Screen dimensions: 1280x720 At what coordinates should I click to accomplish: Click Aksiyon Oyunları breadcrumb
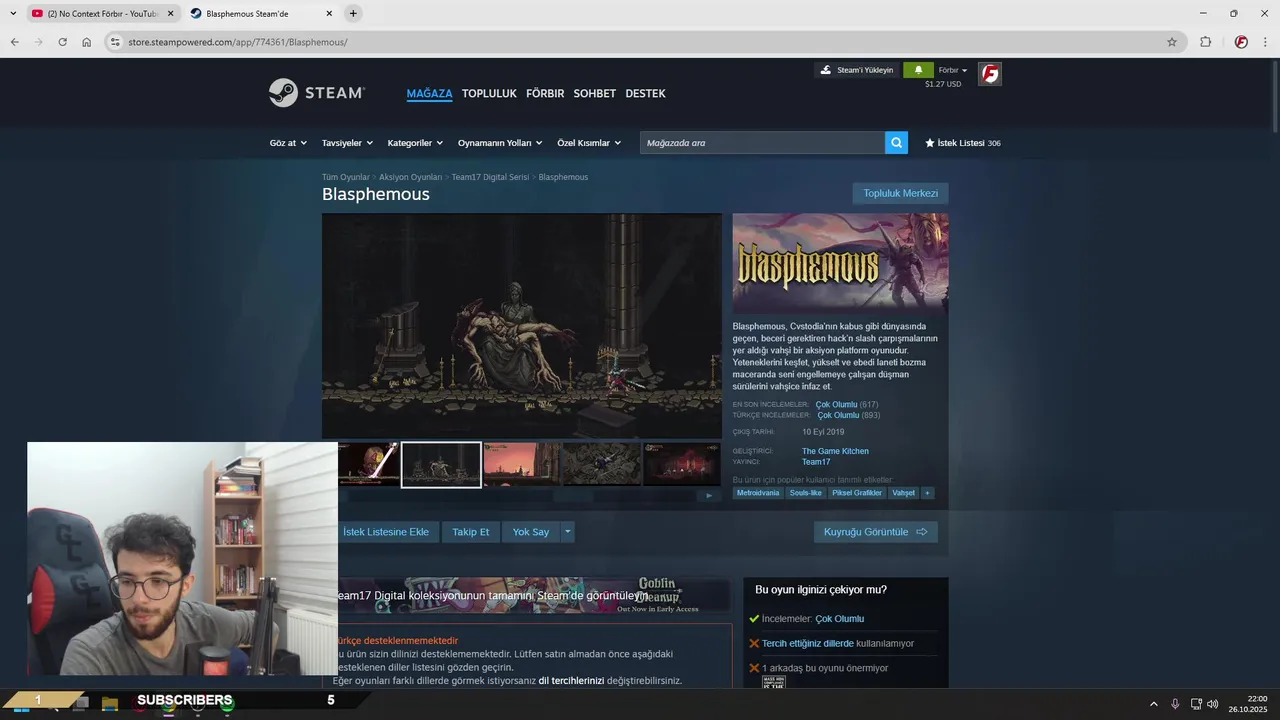click(410, 177)
